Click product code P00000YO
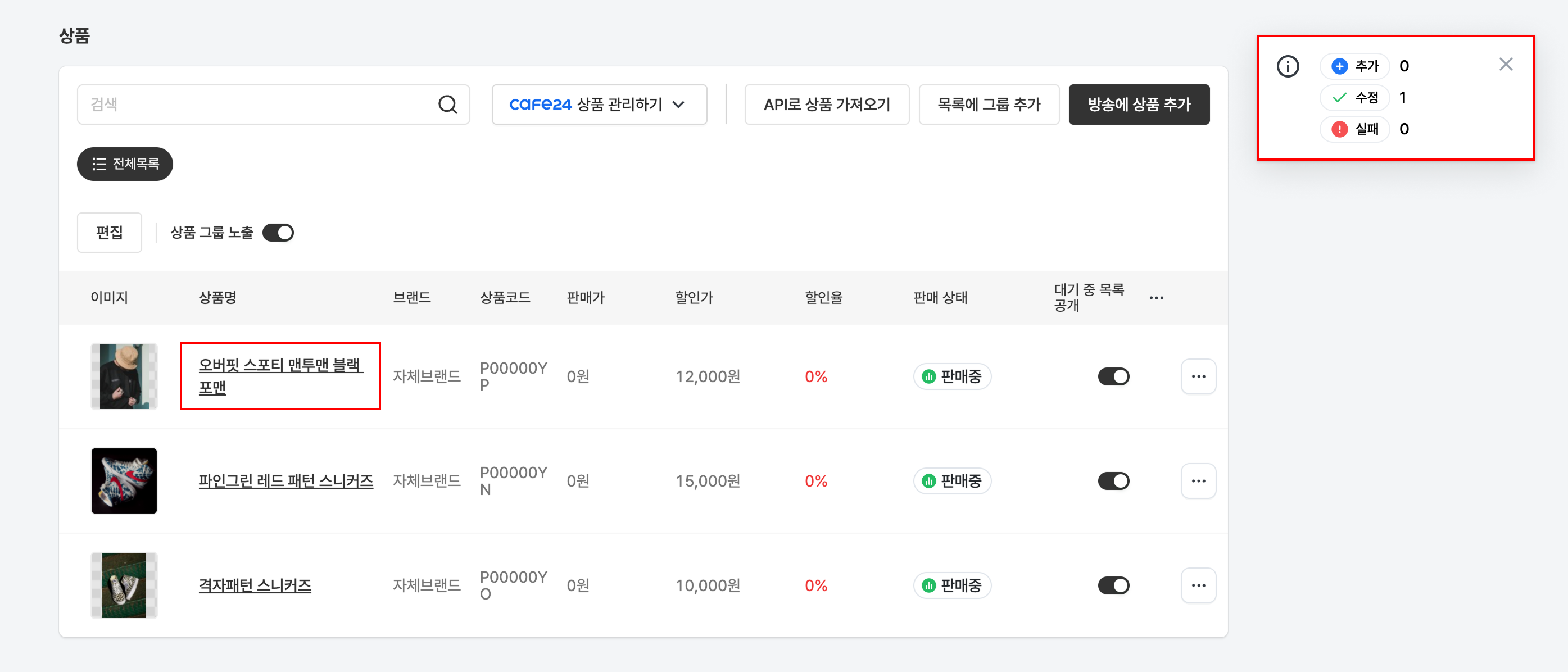 point(513,585)
